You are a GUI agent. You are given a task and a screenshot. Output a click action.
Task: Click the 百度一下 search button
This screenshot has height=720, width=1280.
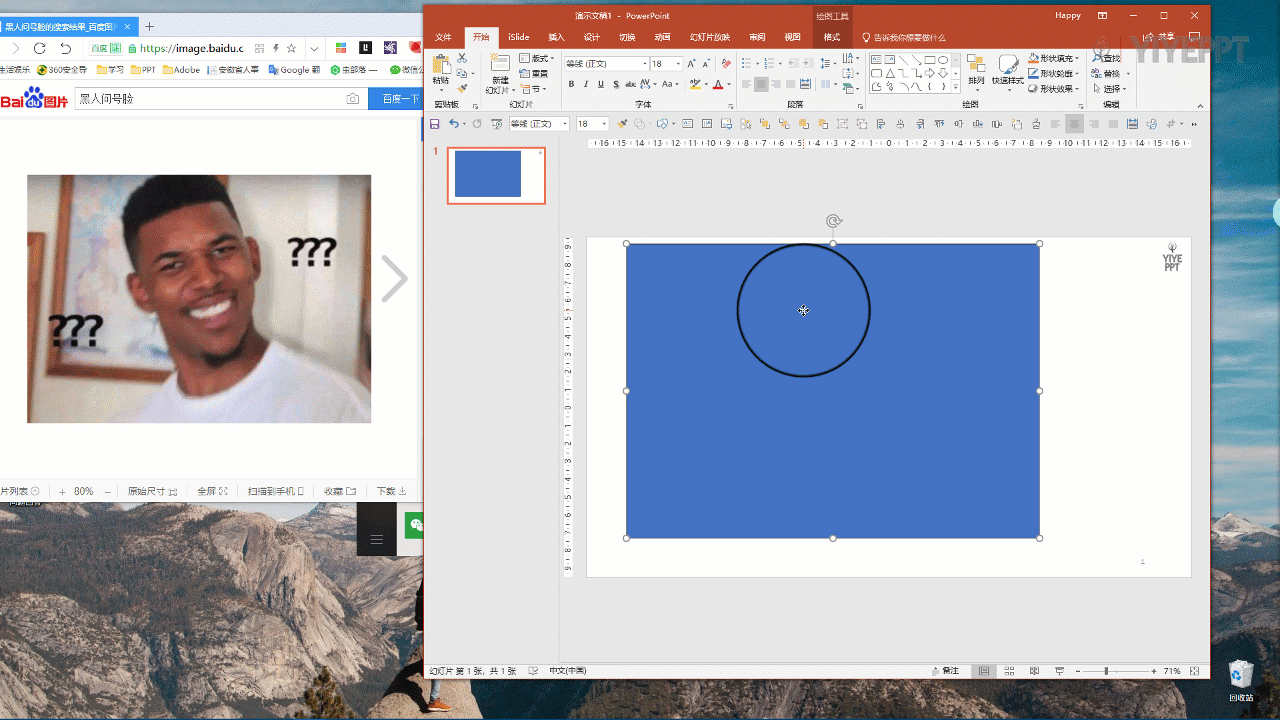click(x=394, y=99)
